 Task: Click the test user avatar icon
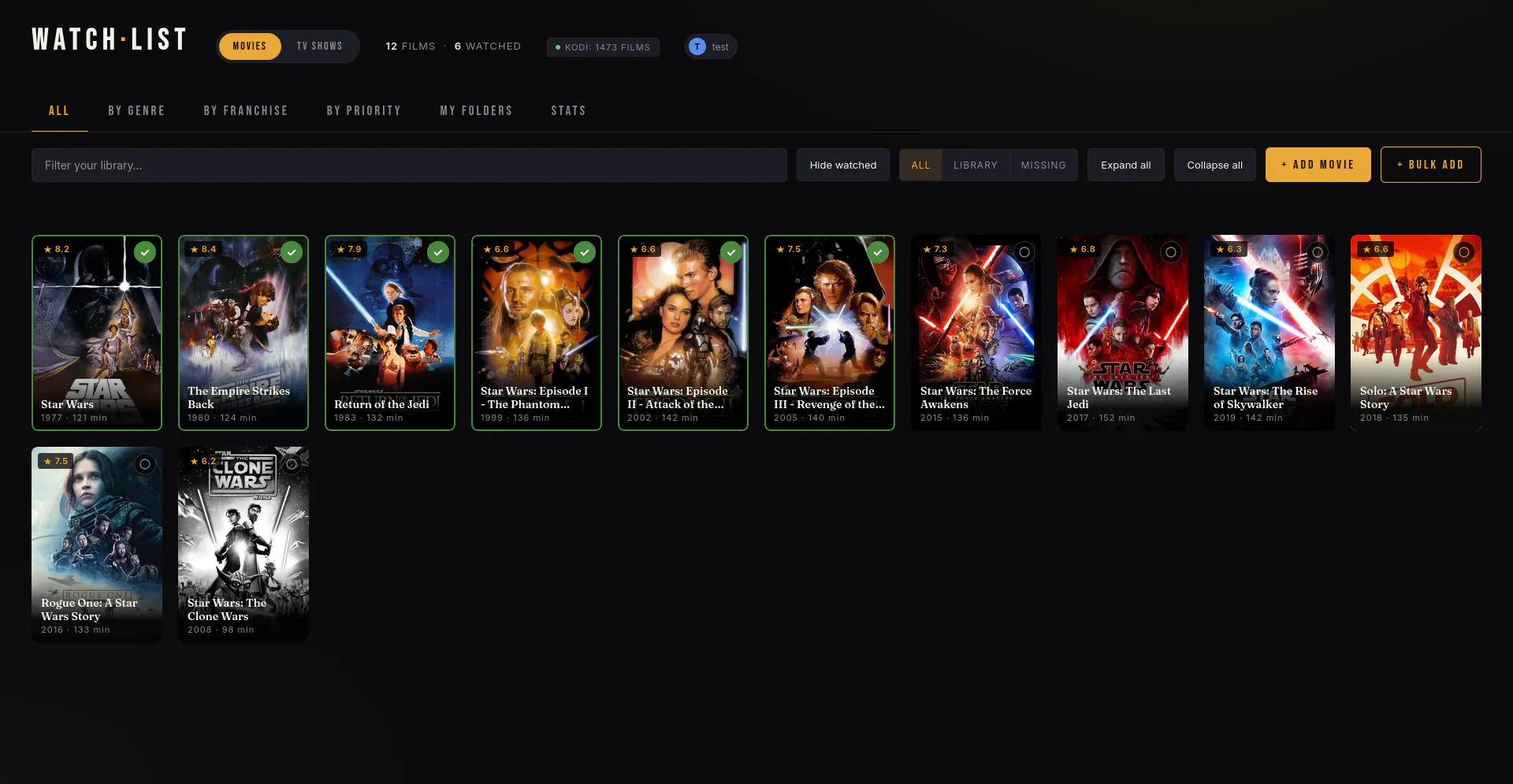697,46
